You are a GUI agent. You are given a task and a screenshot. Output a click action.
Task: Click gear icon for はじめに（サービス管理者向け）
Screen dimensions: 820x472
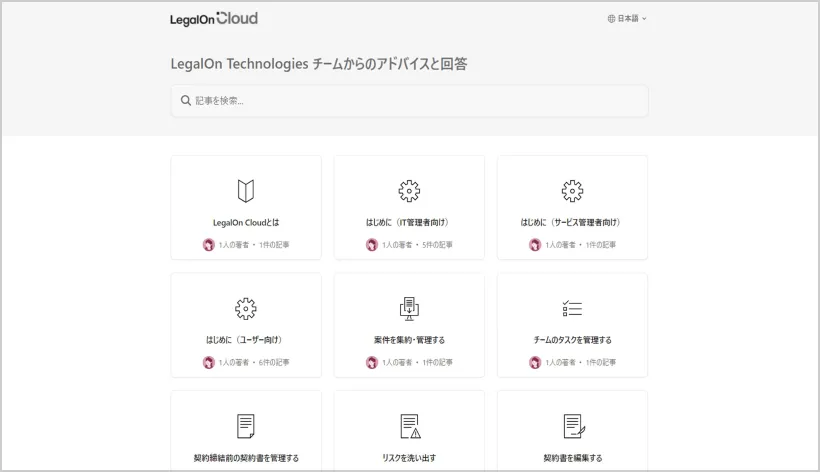point(572,190)
